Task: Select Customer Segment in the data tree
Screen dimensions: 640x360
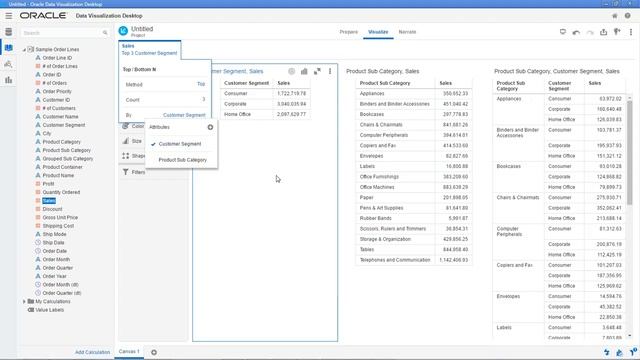Action: (x=64, y=125)
